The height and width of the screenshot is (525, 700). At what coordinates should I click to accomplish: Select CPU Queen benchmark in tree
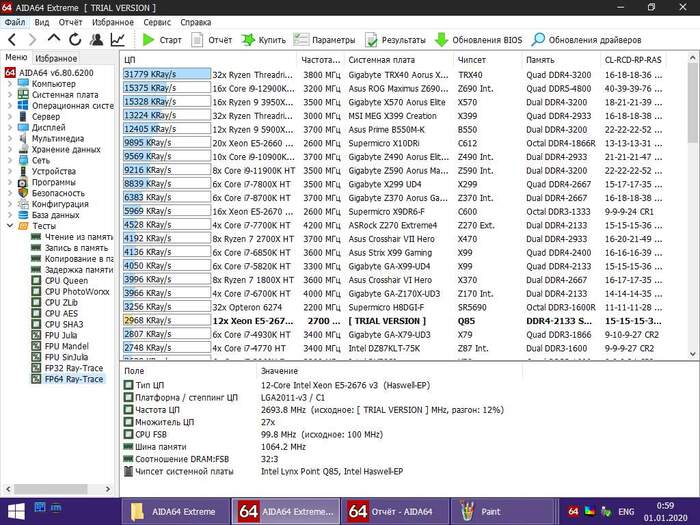(67, 281)
